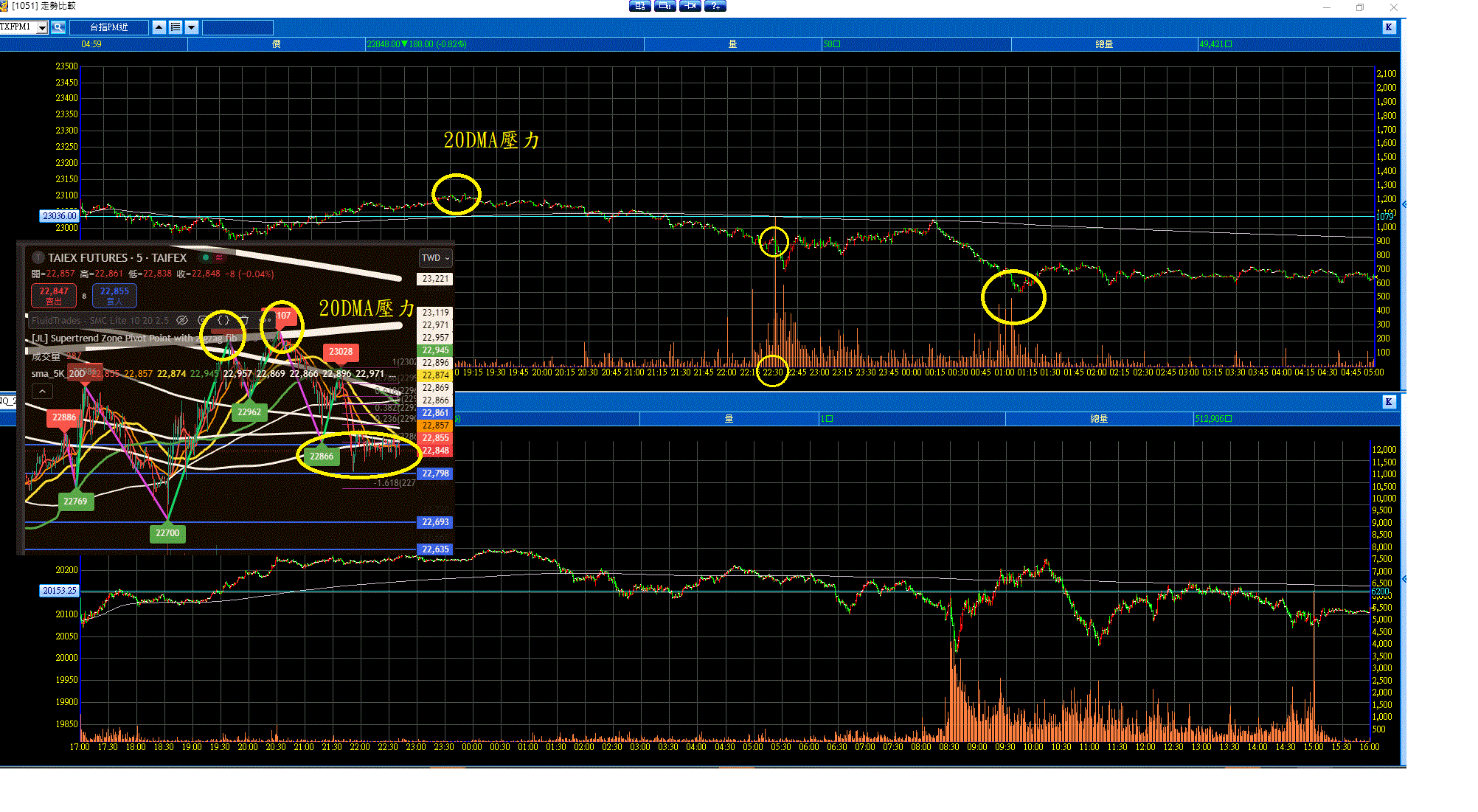1478x812 pixels.
Task: Click the blue 22,798 level label
Action: click(435, 473)
